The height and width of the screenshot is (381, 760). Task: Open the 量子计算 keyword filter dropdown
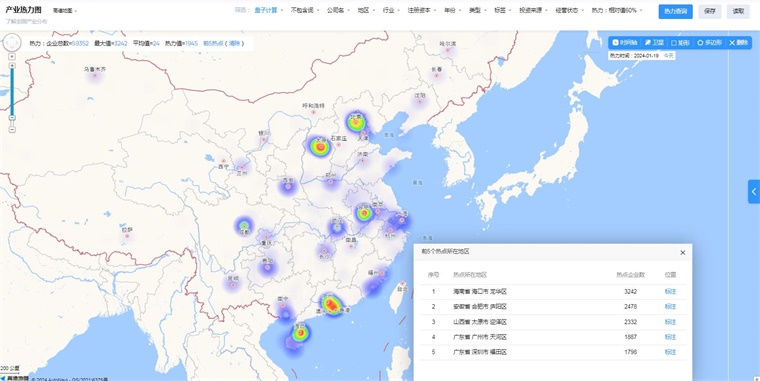pos(268,10)
